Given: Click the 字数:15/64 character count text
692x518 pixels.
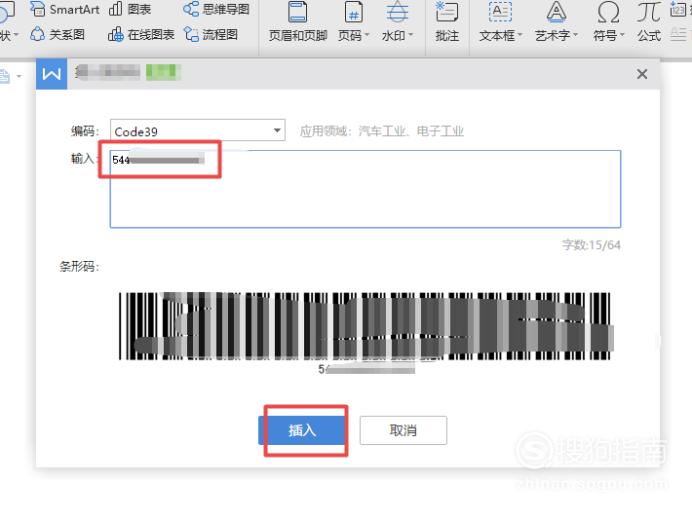Looking at the screenshot, I should (591, 245).
